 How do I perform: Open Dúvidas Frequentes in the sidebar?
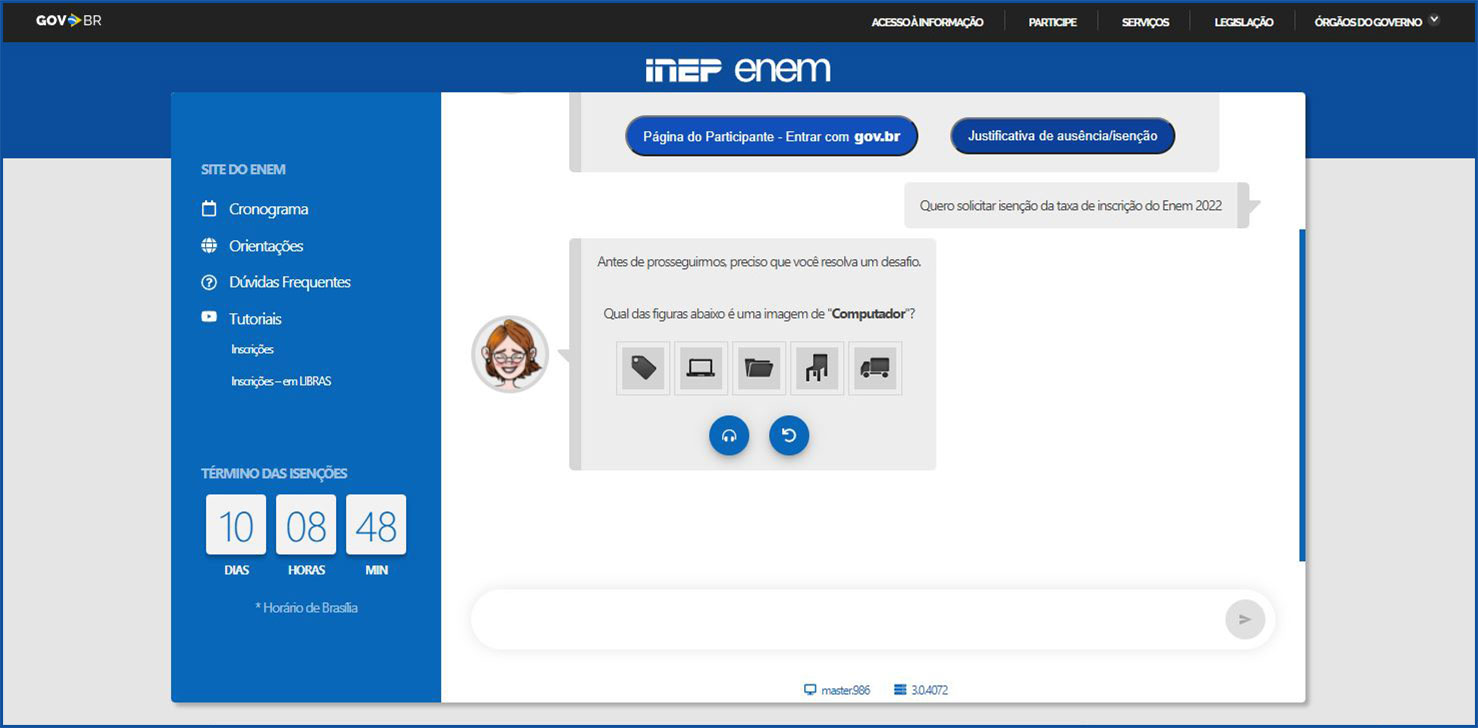click(x=289, y=282)
